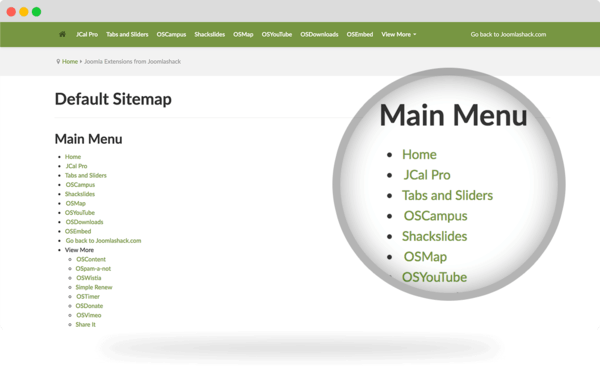Image resolution: width=600 pixels, height=367 pixels.
Task: Select OSDownloads in the top navigation
Action: pos(319,34)
